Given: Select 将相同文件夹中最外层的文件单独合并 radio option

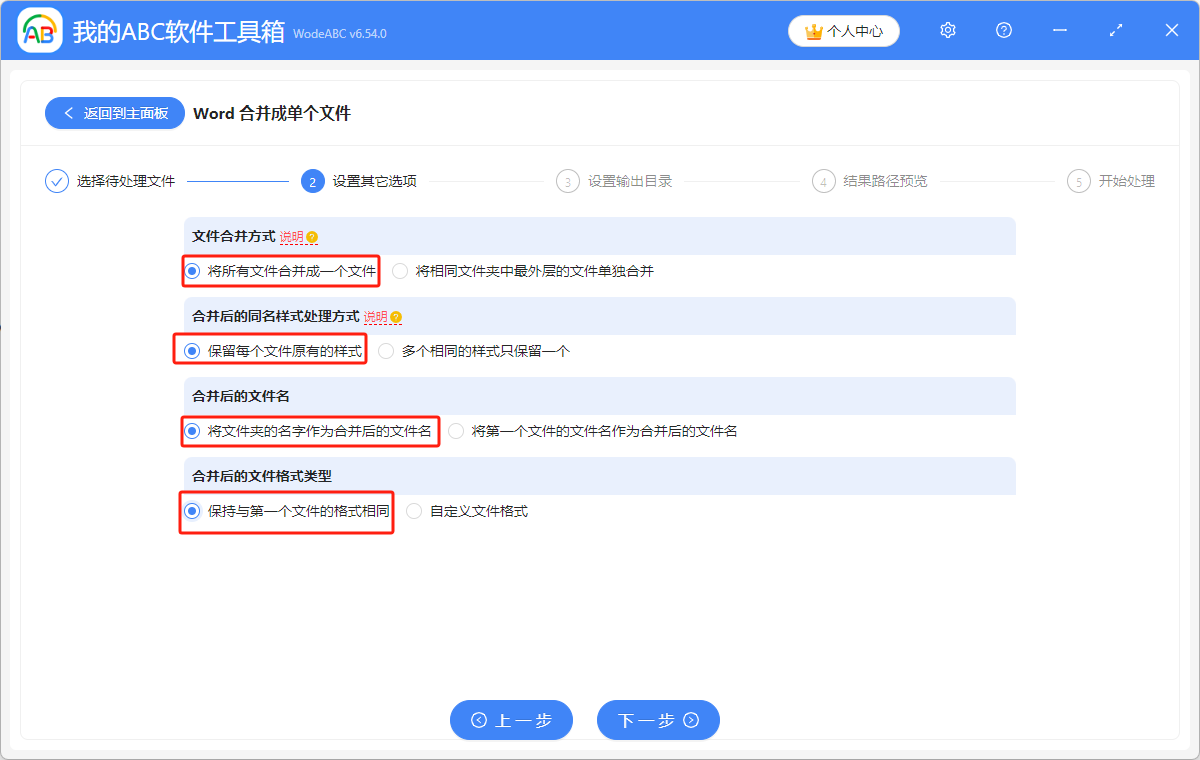Looking at the screenshot, I should [400, 271].
